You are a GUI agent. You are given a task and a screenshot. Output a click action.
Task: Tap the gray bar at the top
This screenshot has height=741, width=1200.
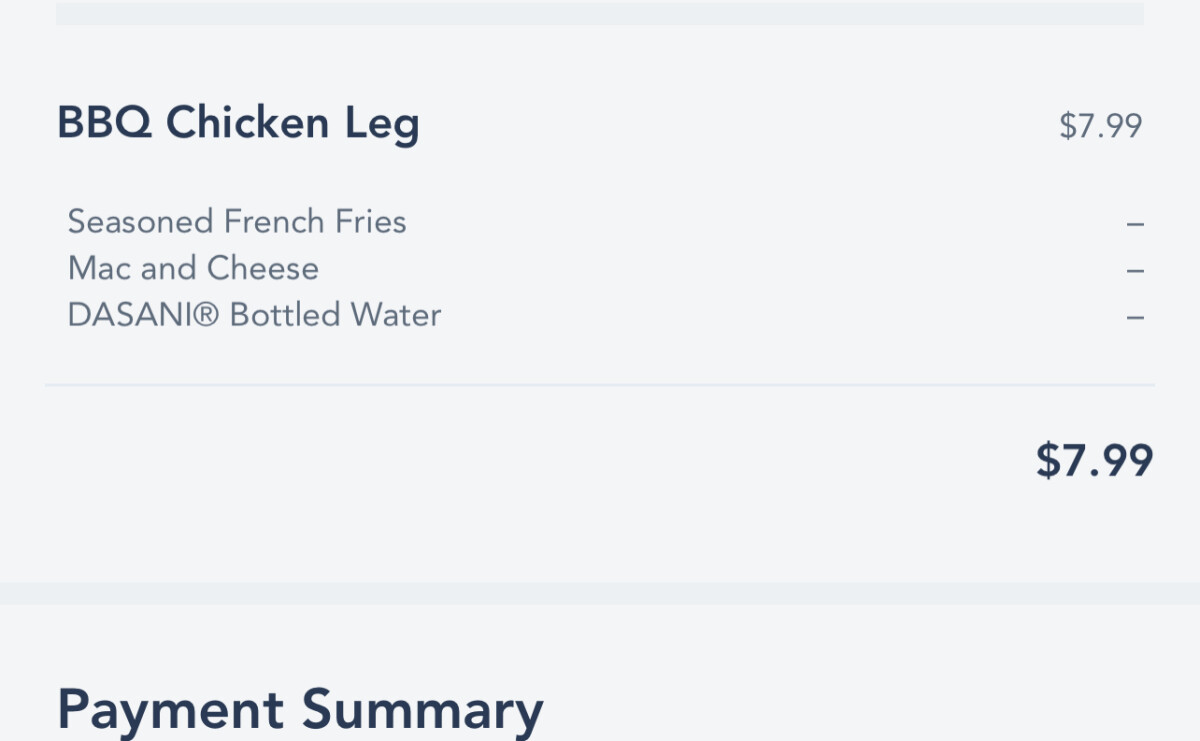[x=600, y=13]
